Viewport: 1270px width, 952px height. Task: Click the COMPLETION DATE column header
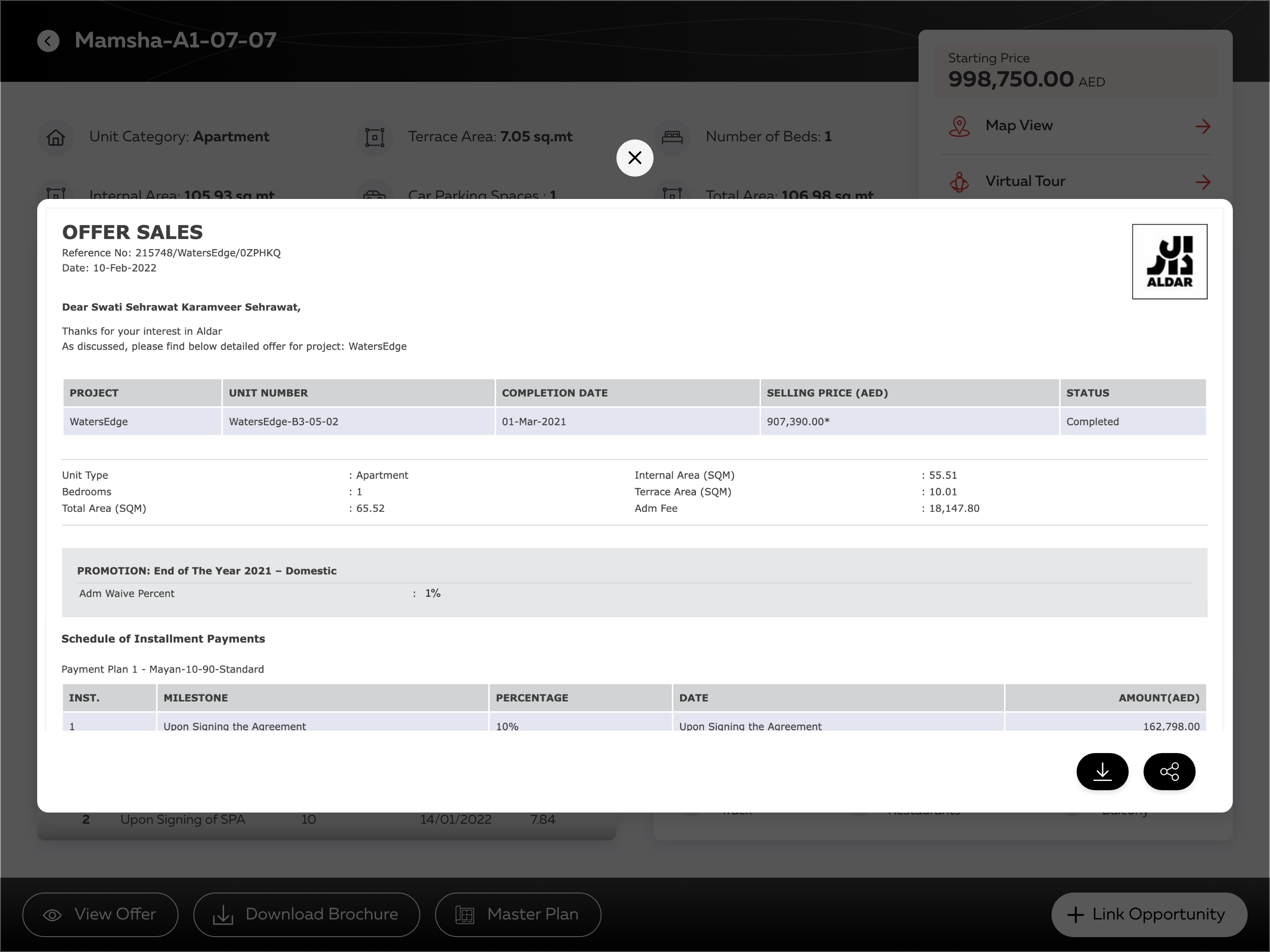tap(628, 393)
